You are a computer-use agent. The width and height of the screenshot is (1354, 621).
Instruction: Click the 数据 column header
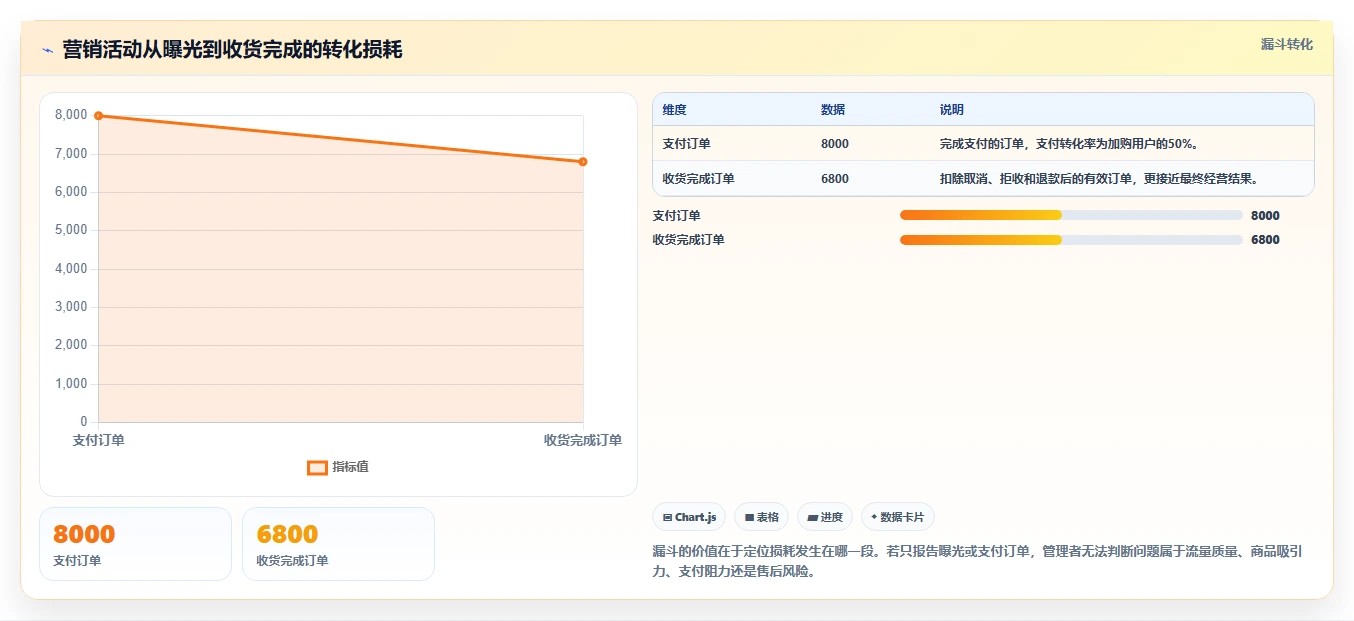pos(833,110)
